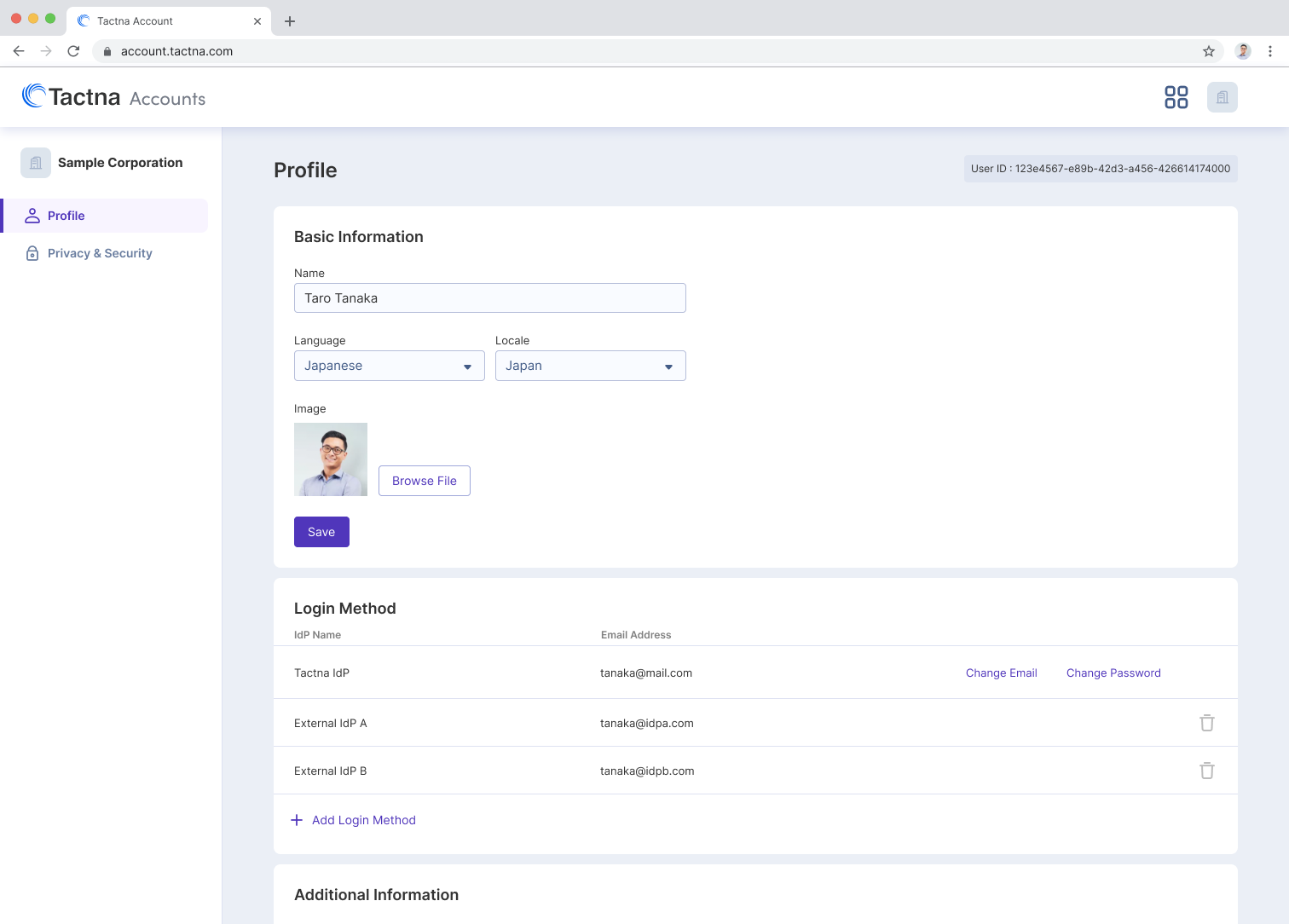Open the browser options menu

1270,51
